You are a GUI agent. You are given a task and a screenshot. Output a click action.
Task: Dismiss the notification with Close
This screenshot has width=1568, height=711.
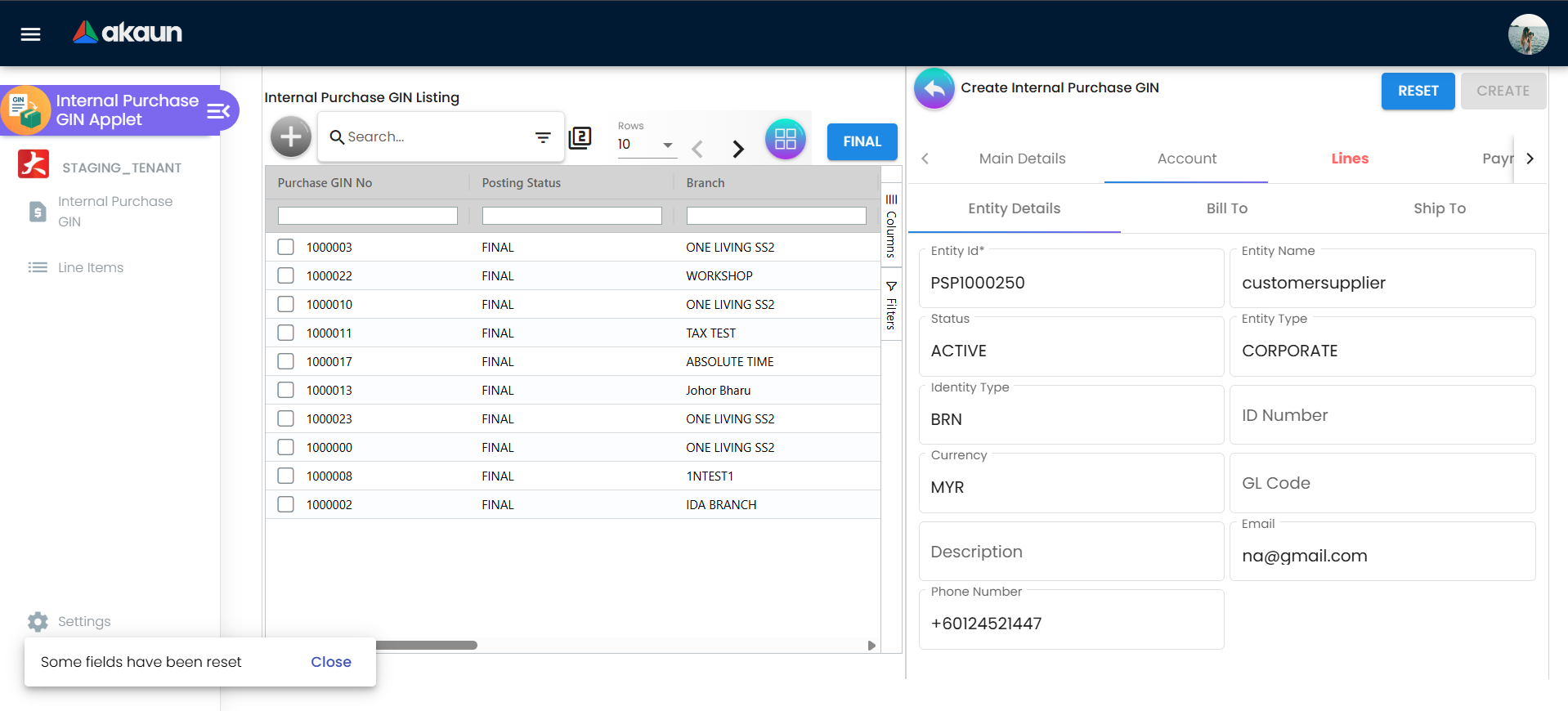point(330,662)
